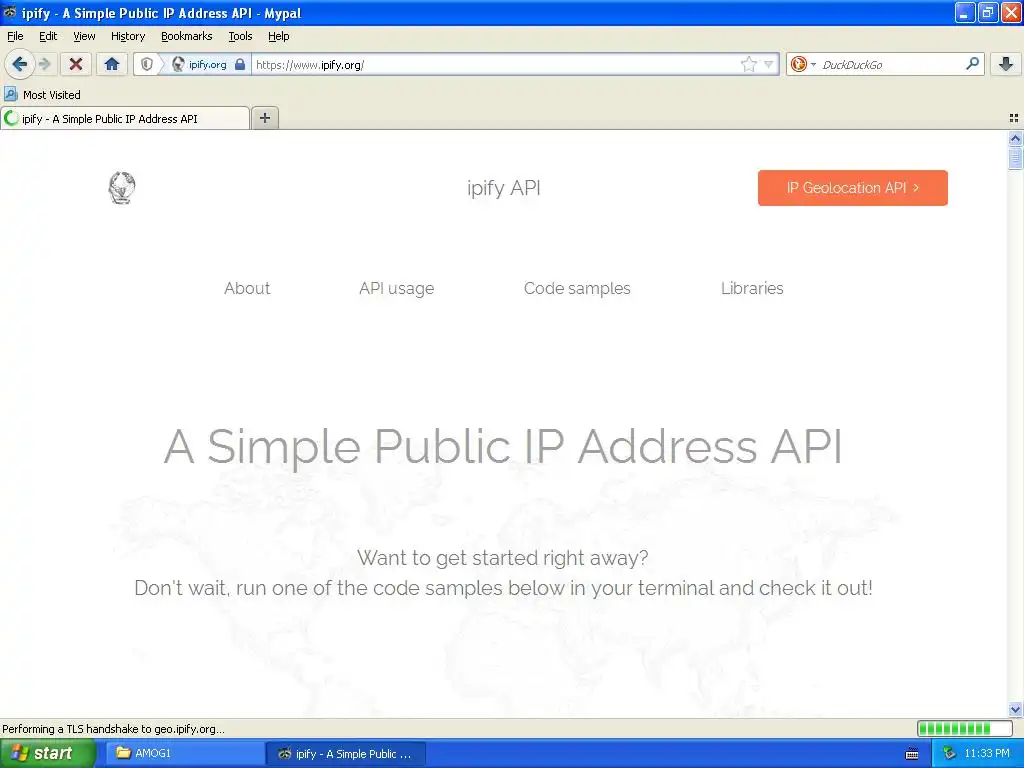Click the scrollbar down arrow
Image resolution: width=1024 pixels, height=768 pixels.
(1015, 709)
